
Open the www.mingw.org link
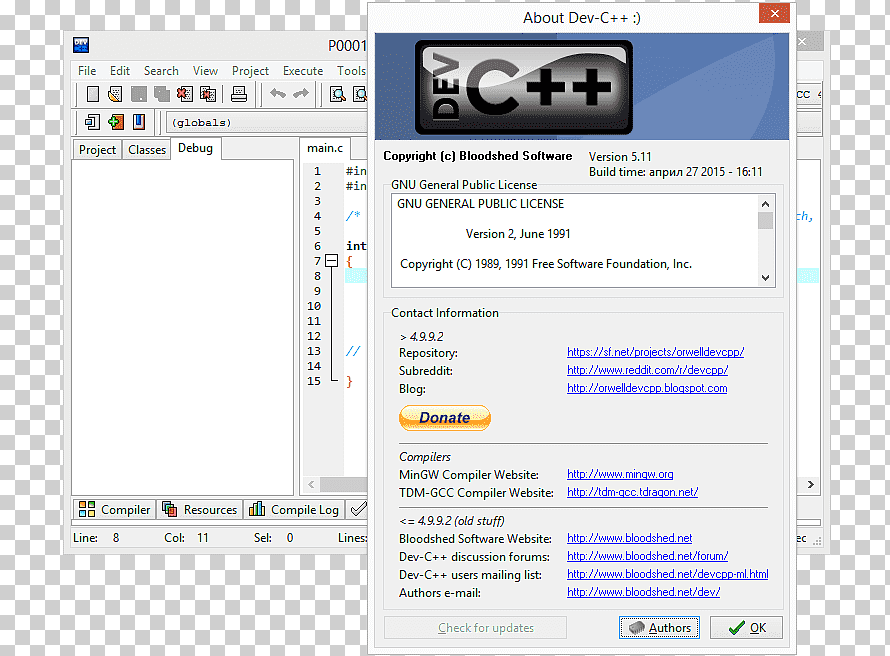620,474
